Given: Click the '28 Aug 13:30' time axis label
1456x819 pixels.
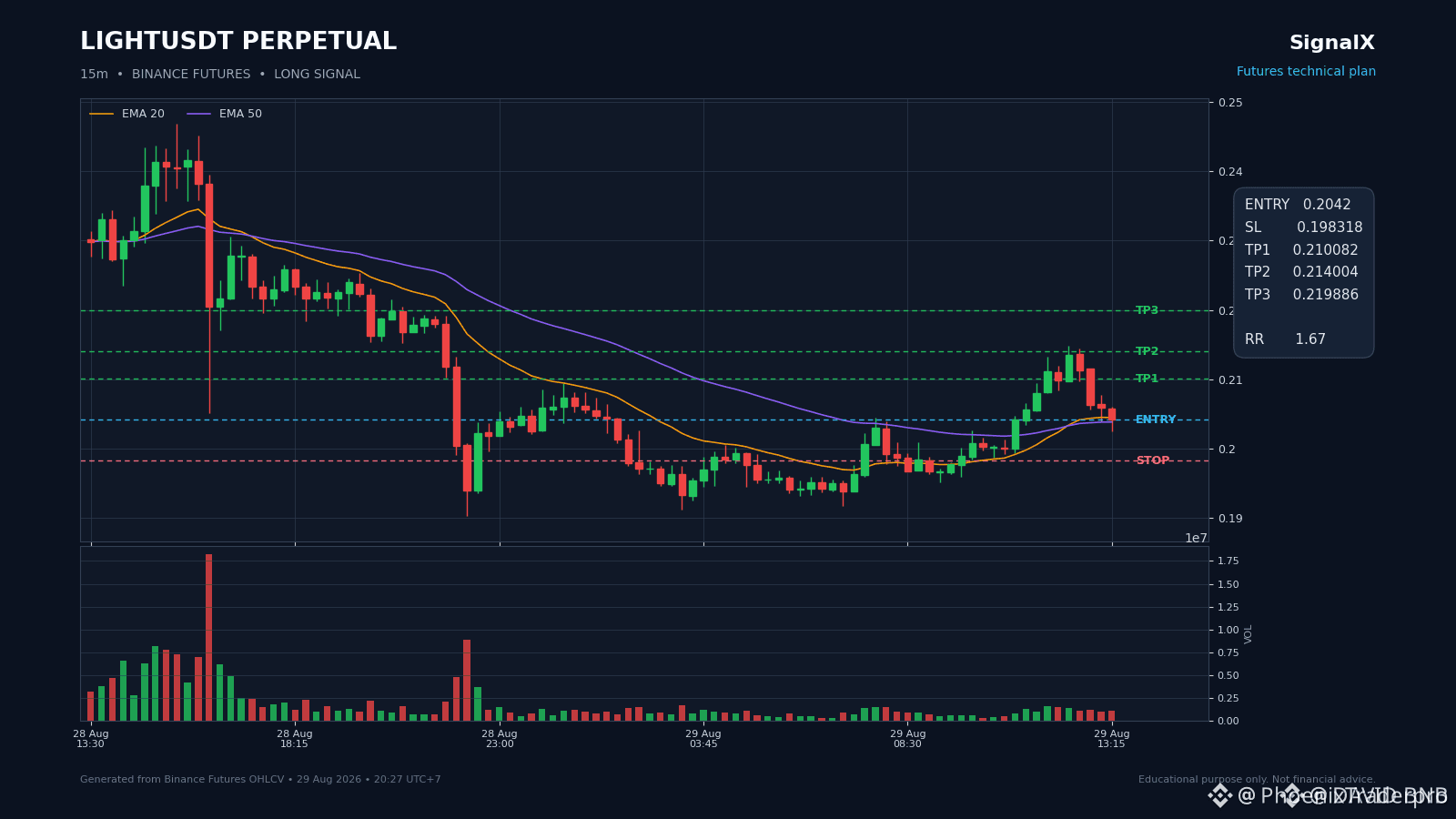Looking at the screenshot, I should coord(91,739).
